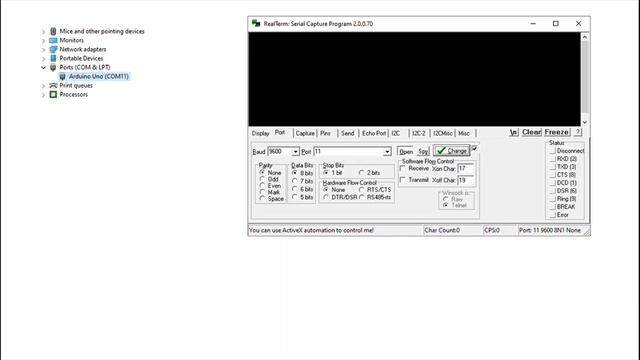Click the 'Char Count:0' status text
This screenshot has height=360, width=640.
coord(442,230)
